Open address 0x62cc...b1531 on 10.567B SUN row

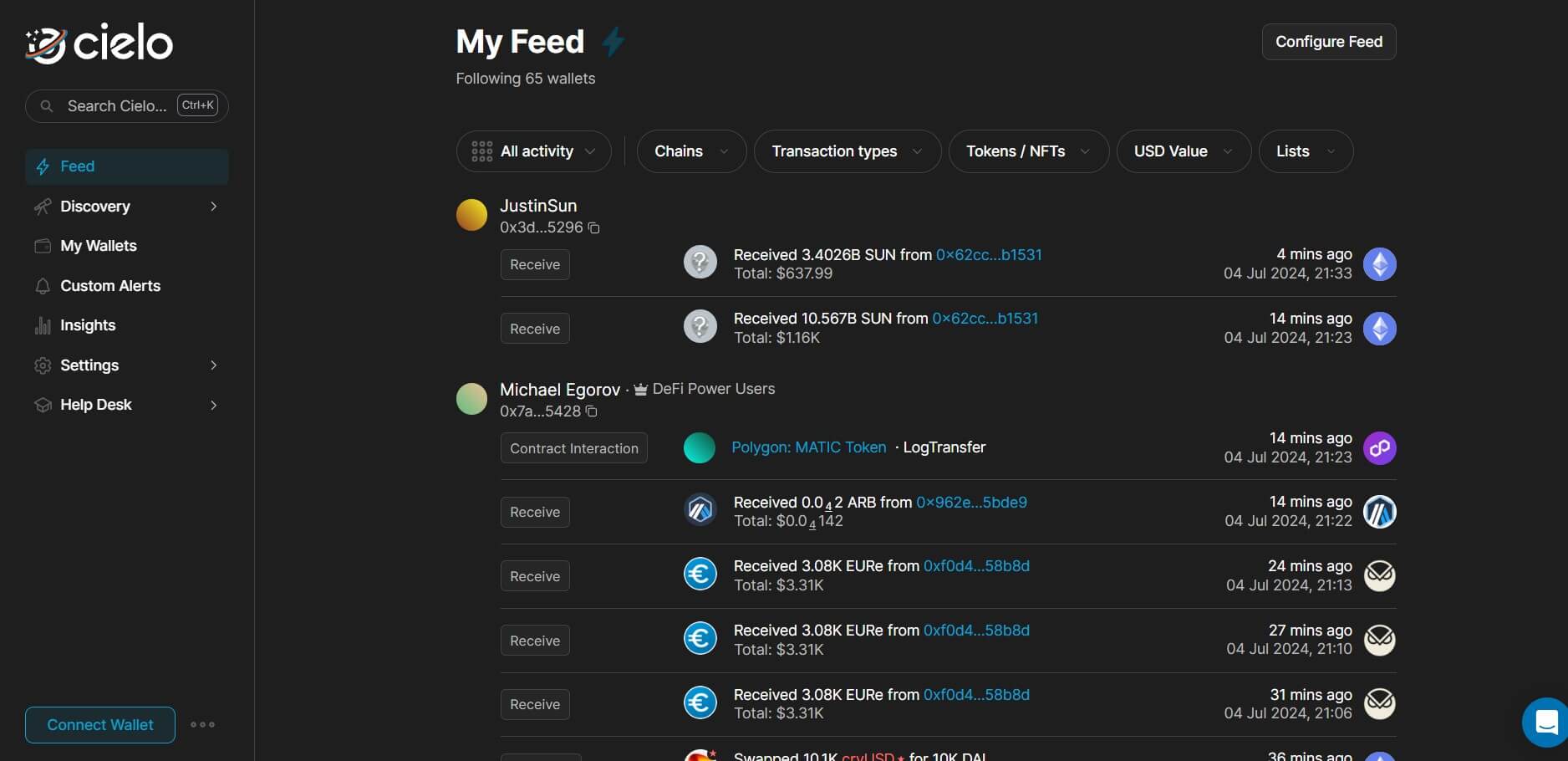click(x=985, y=319)
